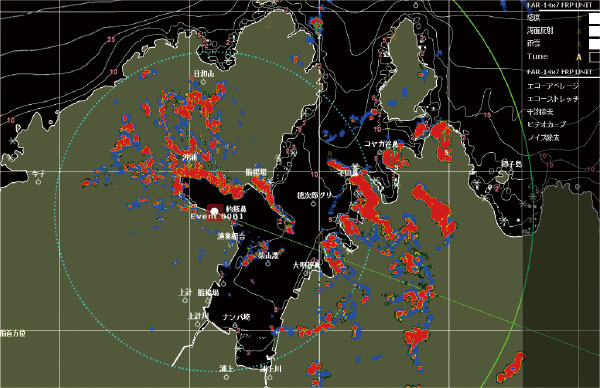600x388 pixels.
Task: Open the エコーアベレージ setting
Action: point(553,86)
